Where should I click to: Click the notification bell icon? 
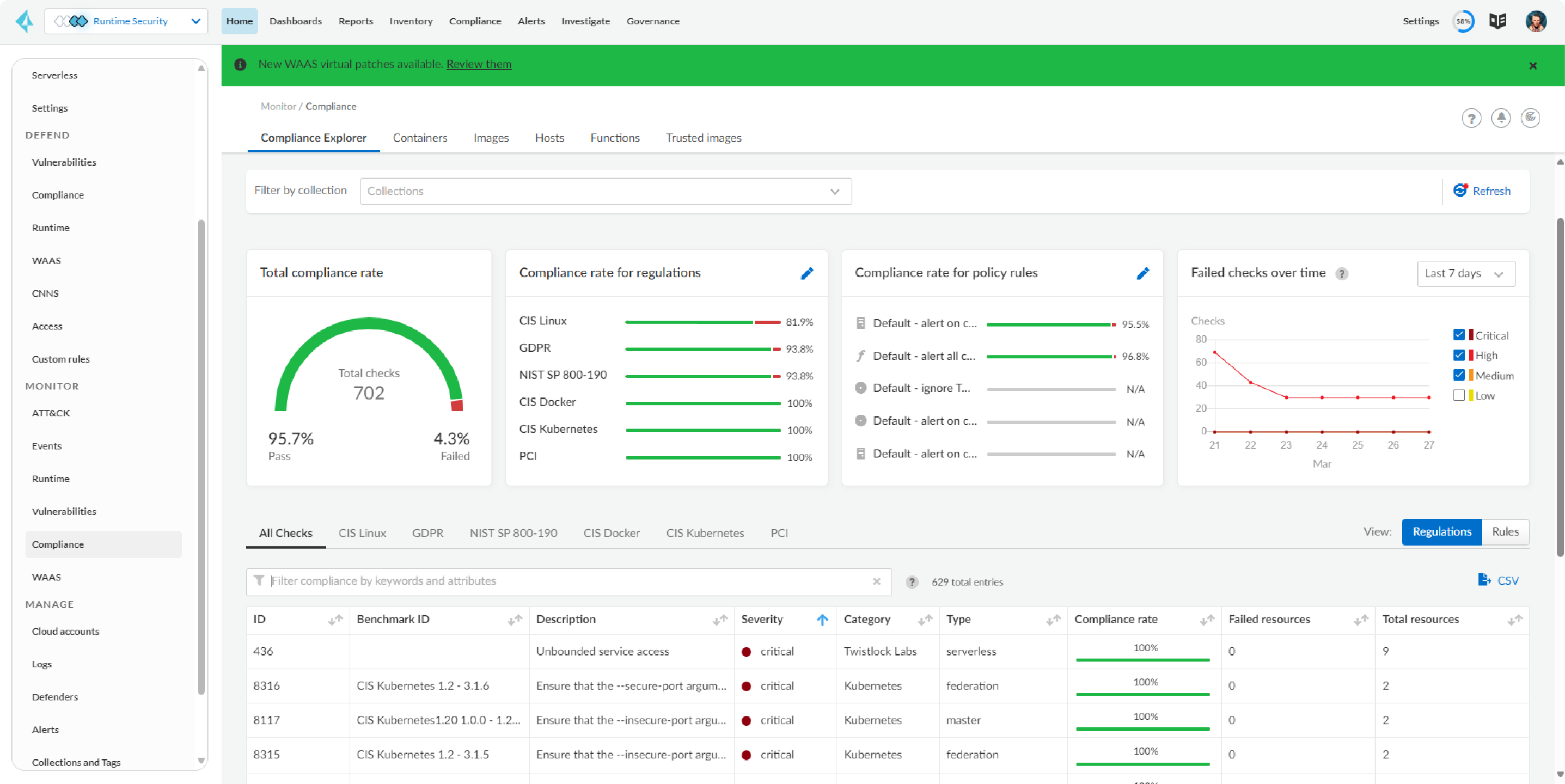1501,118
